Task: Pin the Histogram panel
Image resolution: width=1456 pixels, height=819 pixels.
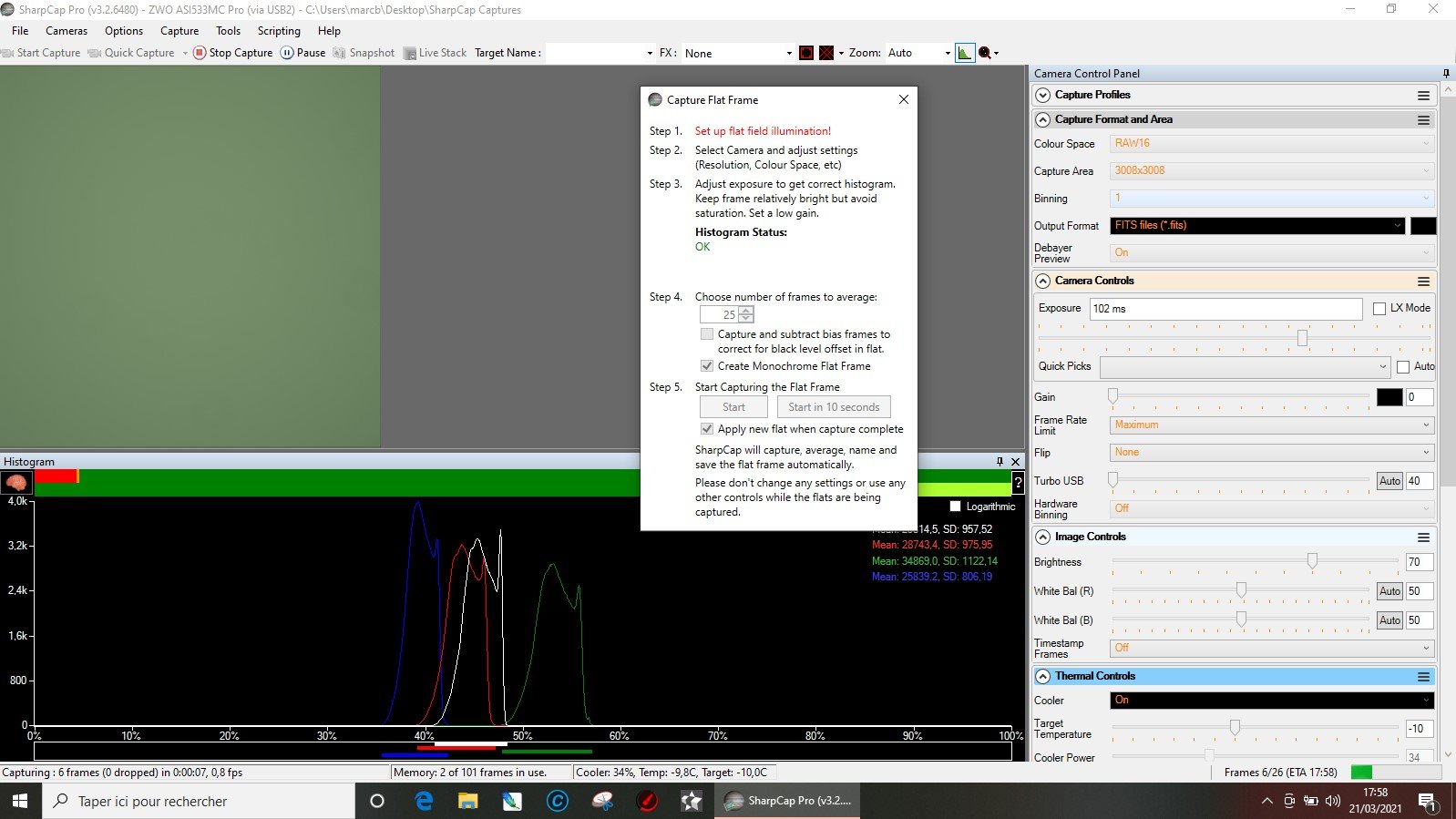Action: tap(1000, 462)
